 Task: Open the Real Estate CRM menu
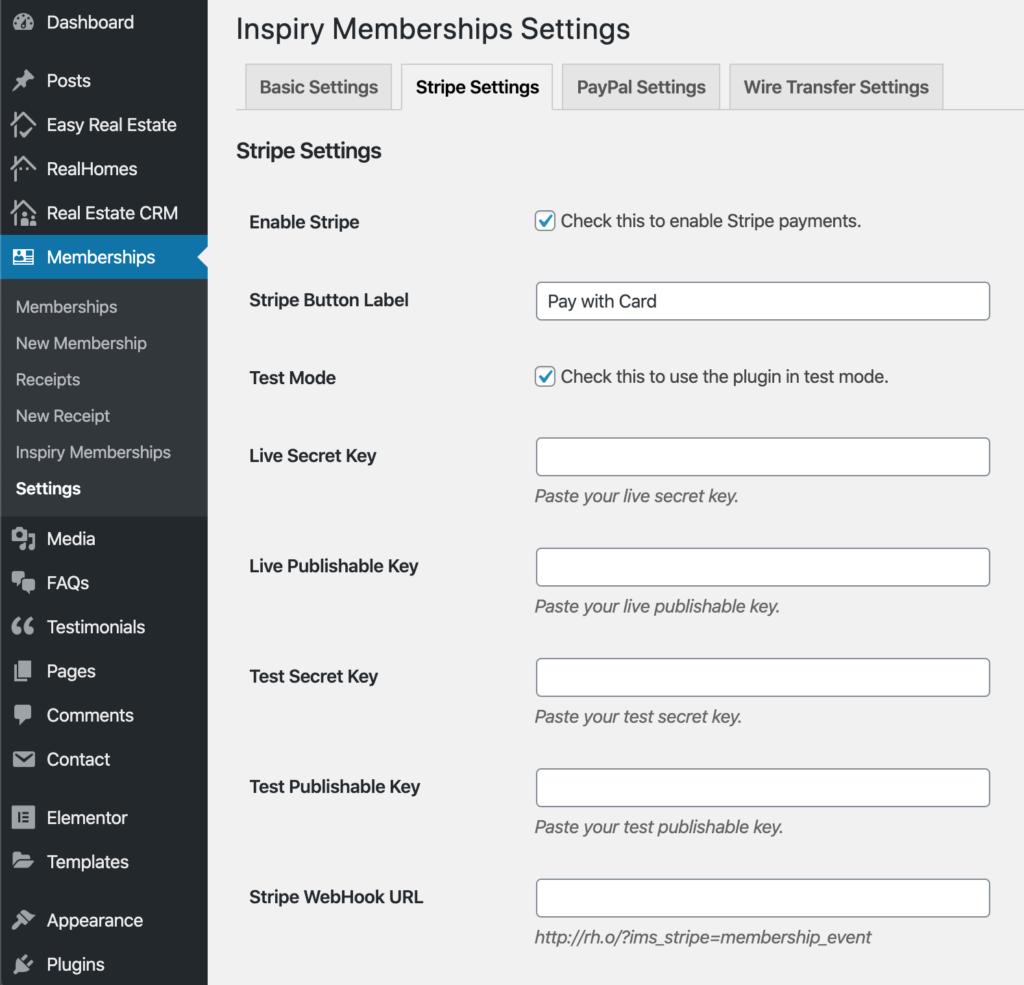pyautogui.click(x=104, y=213)
